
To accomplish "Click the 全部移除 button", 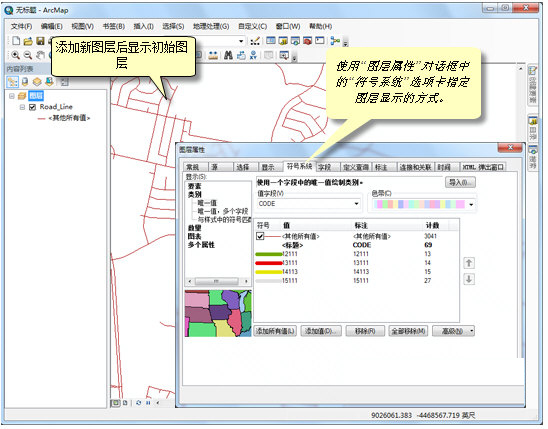I will 408,330.
